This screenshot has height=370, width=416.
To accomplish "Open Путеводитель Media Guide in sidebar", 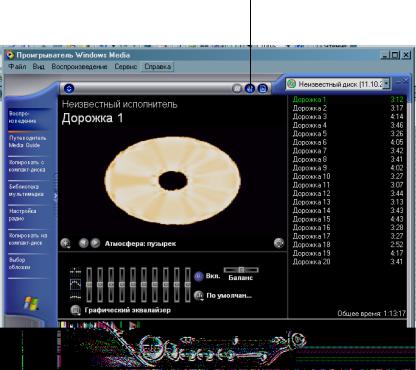I will coord(28,142).
